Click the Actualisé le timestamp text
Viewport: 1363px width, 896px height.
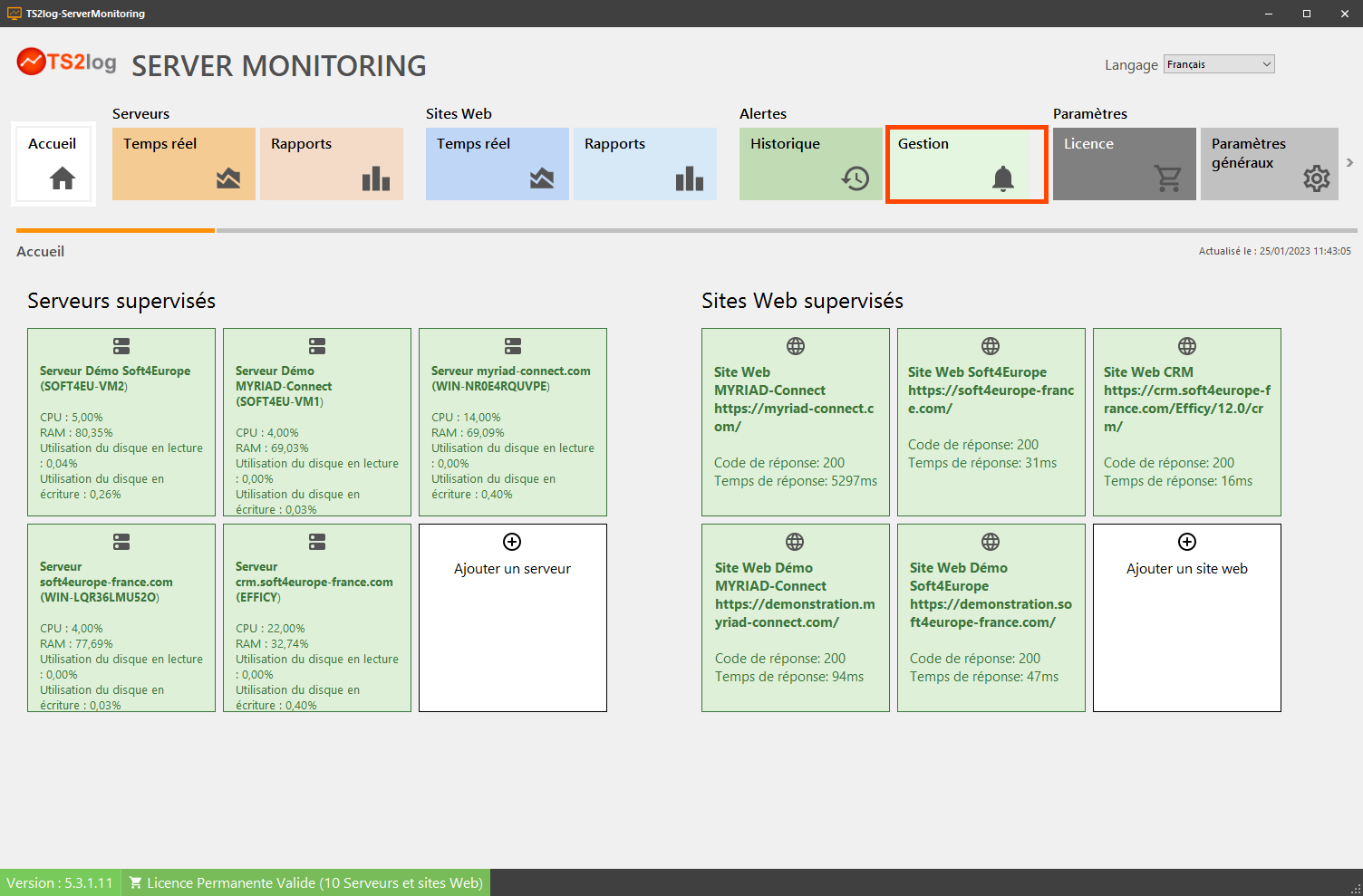point(1274,251)
